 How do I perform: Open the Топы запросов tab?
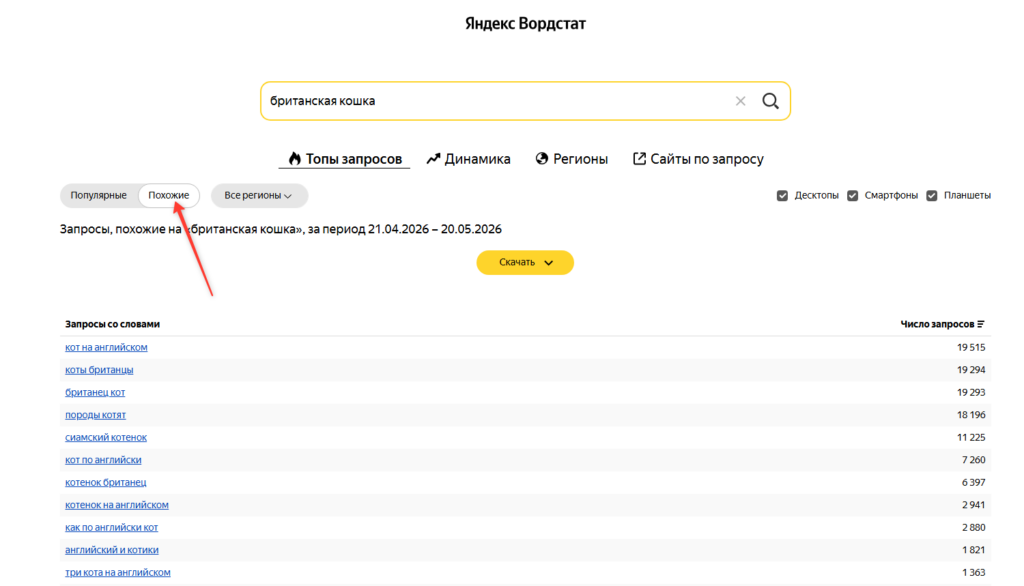(x=345, y=159)
